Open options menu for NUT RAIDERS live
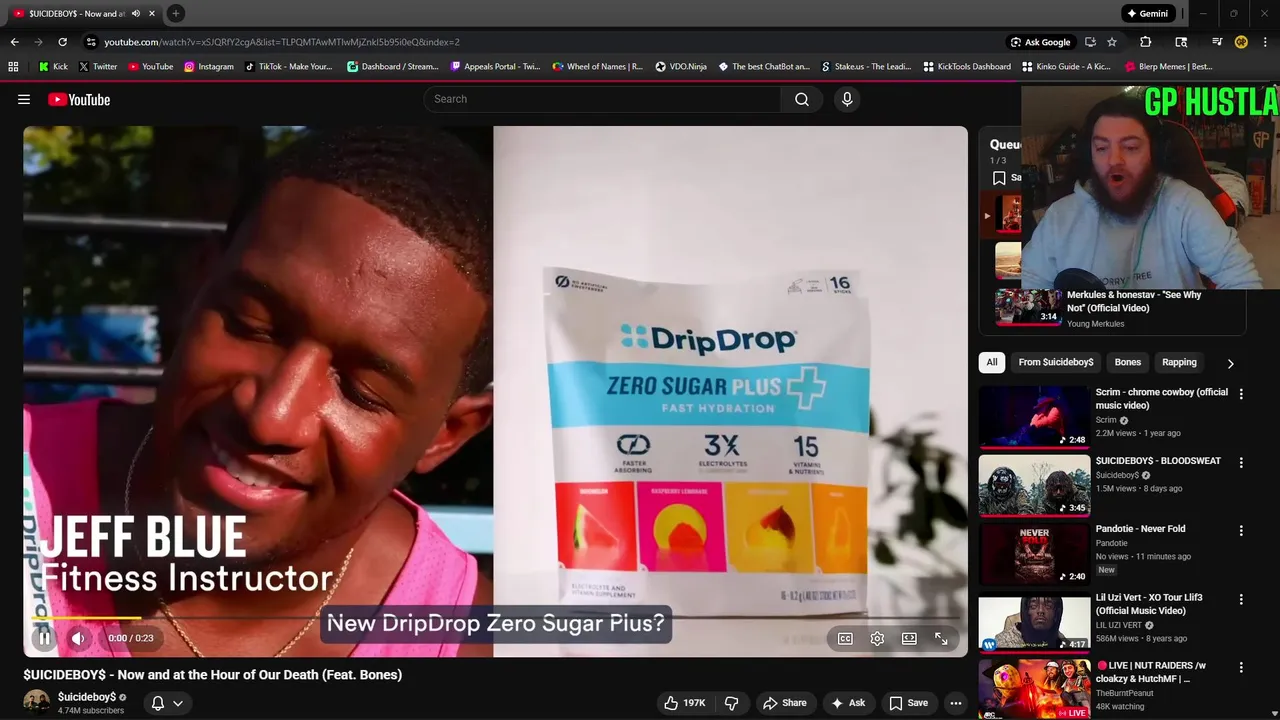The image size is (1280, 720). 1241,667
